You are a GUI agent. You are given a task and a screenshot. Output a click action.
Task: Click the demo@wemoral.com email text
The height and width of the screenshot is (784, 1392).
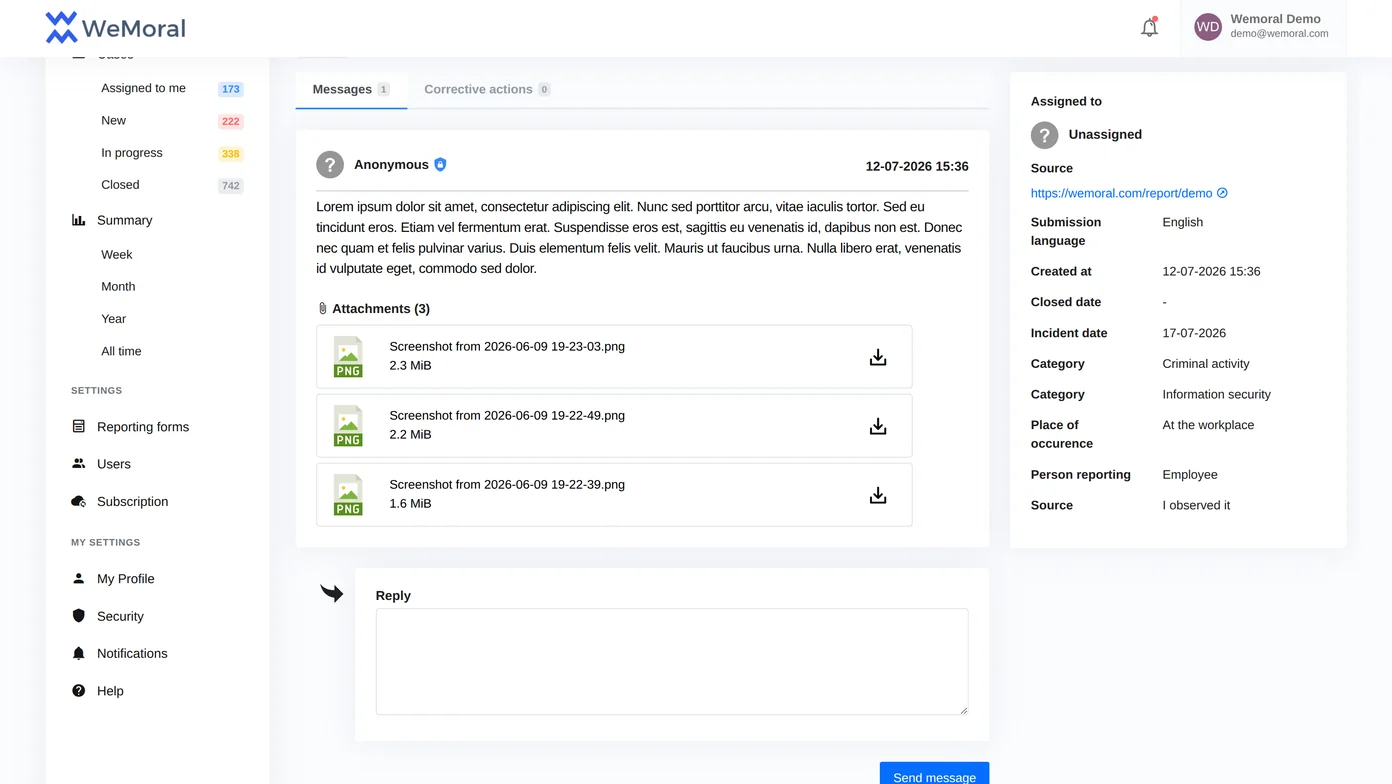click(x=1279, y=33)
